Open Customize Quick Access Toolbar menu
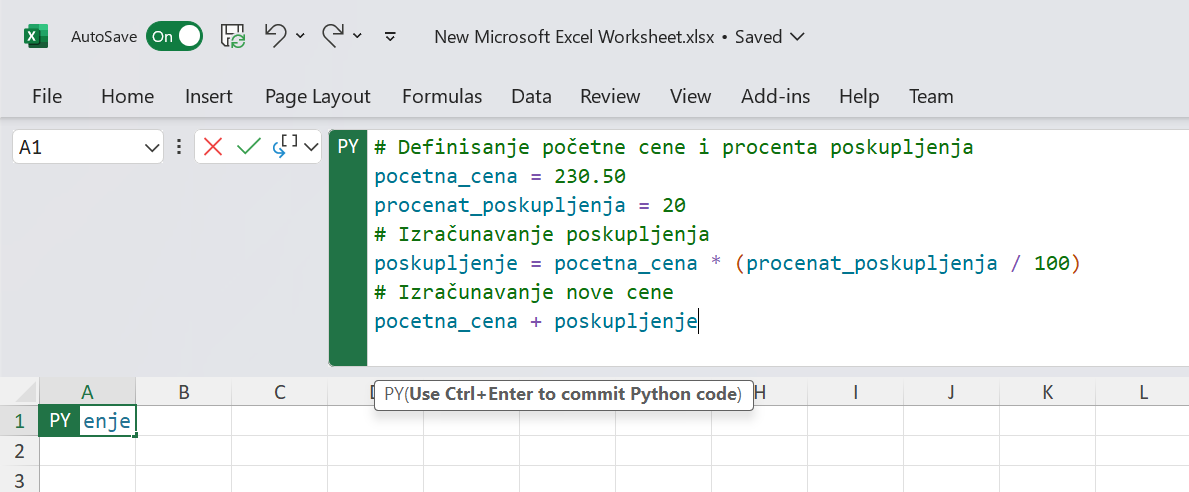 391,36
